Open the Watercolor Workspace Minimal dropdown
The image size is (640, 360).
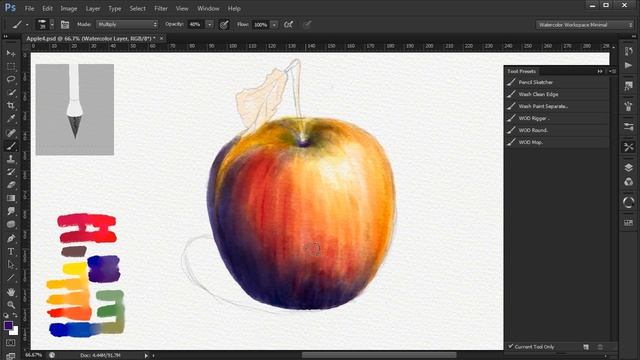tap(584, 25)
